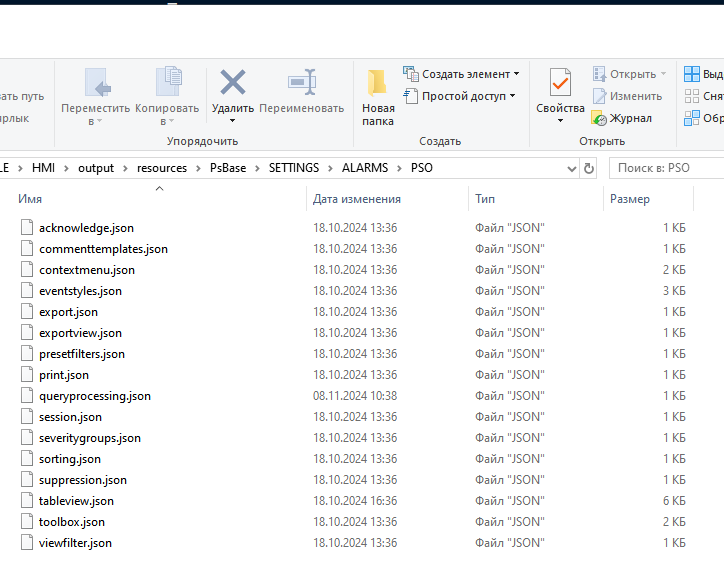Sort files by Дата изменения column header
The image size is (724, 563).
tap(357, 199)
